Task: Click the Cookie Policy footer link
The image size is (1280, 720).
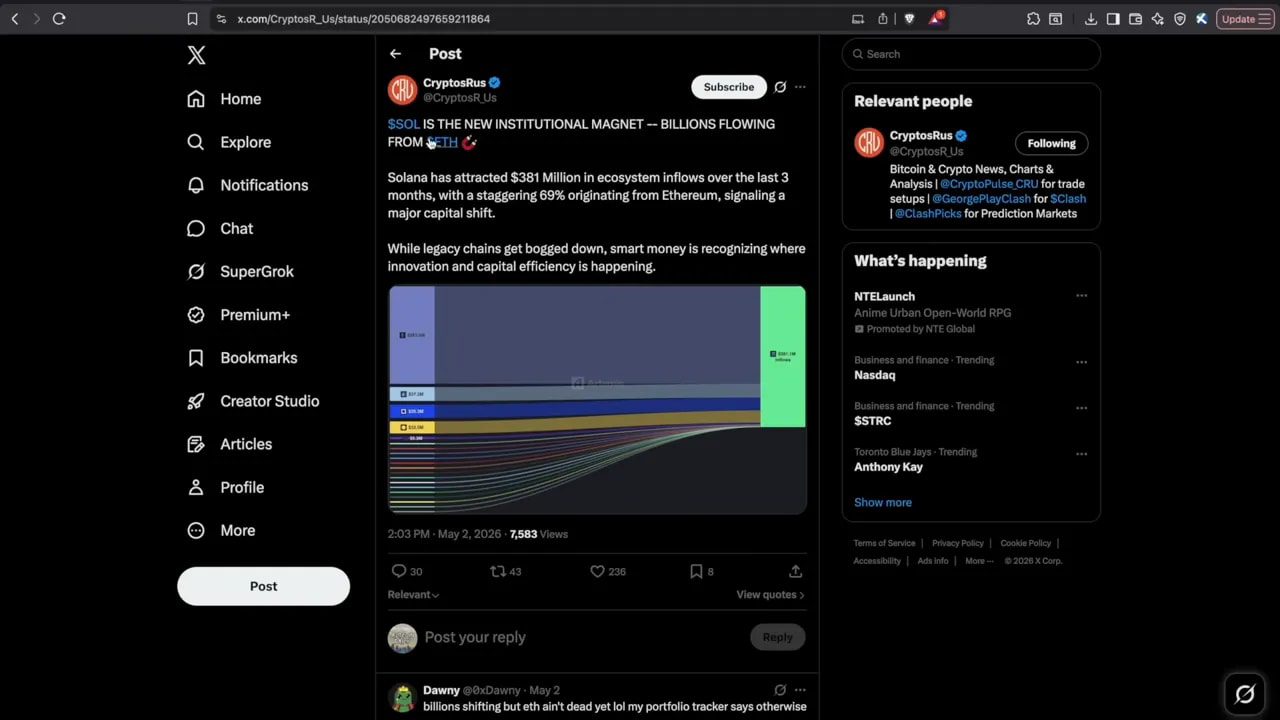Action: 1026,543
